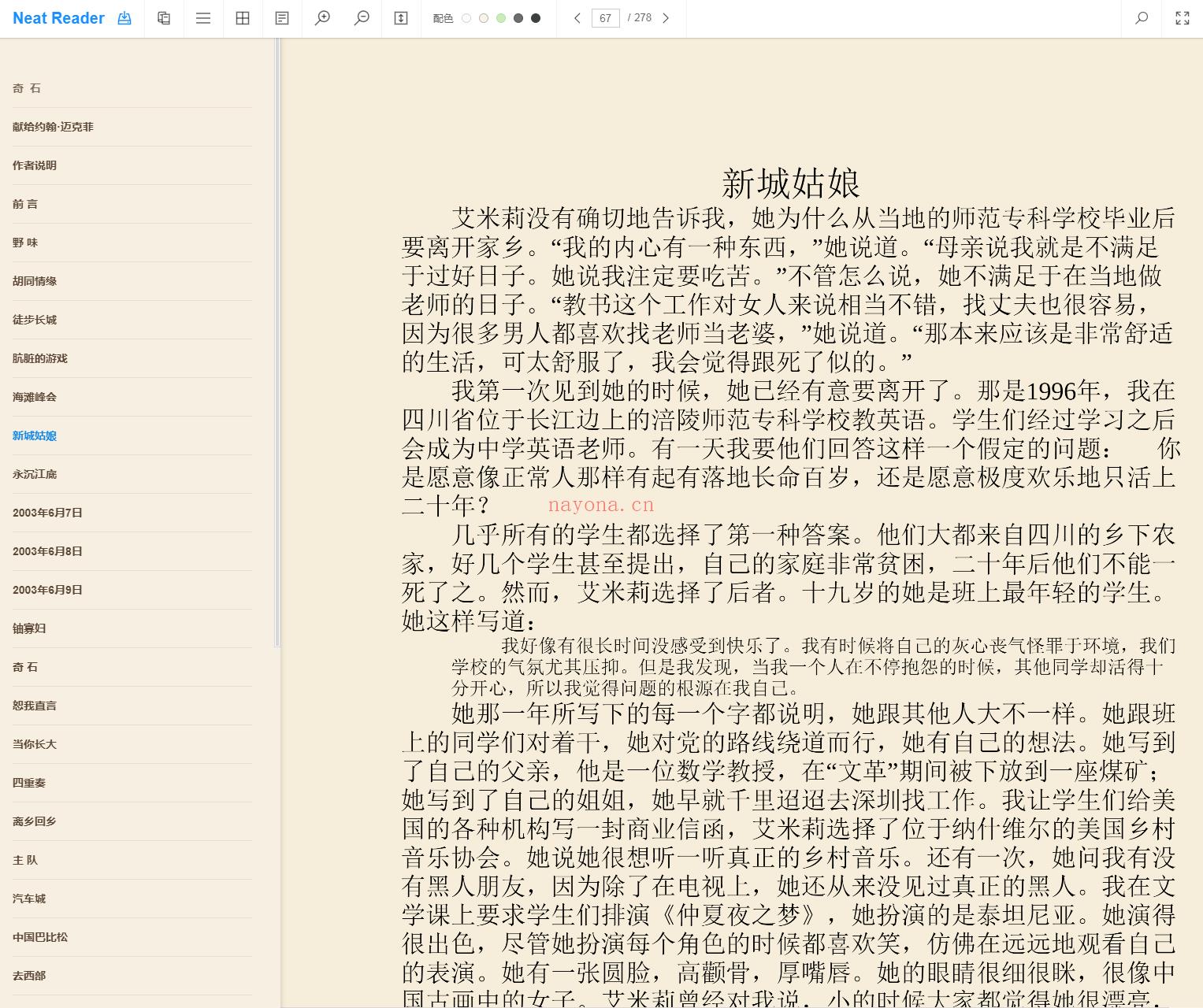Screen dimensions: 1203x1008
Task: Click the page heading 新城姑娘
Action: 790,183
